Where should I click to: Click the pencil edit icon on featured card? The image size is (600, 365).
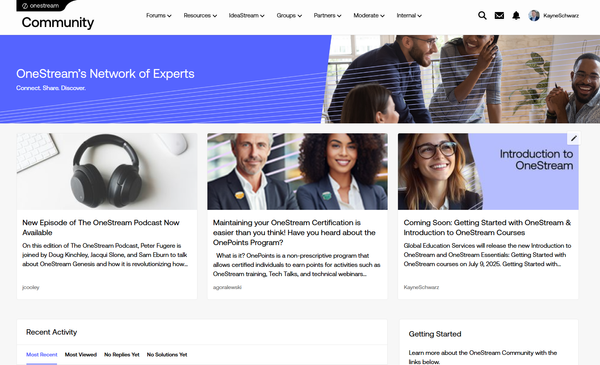574,139
